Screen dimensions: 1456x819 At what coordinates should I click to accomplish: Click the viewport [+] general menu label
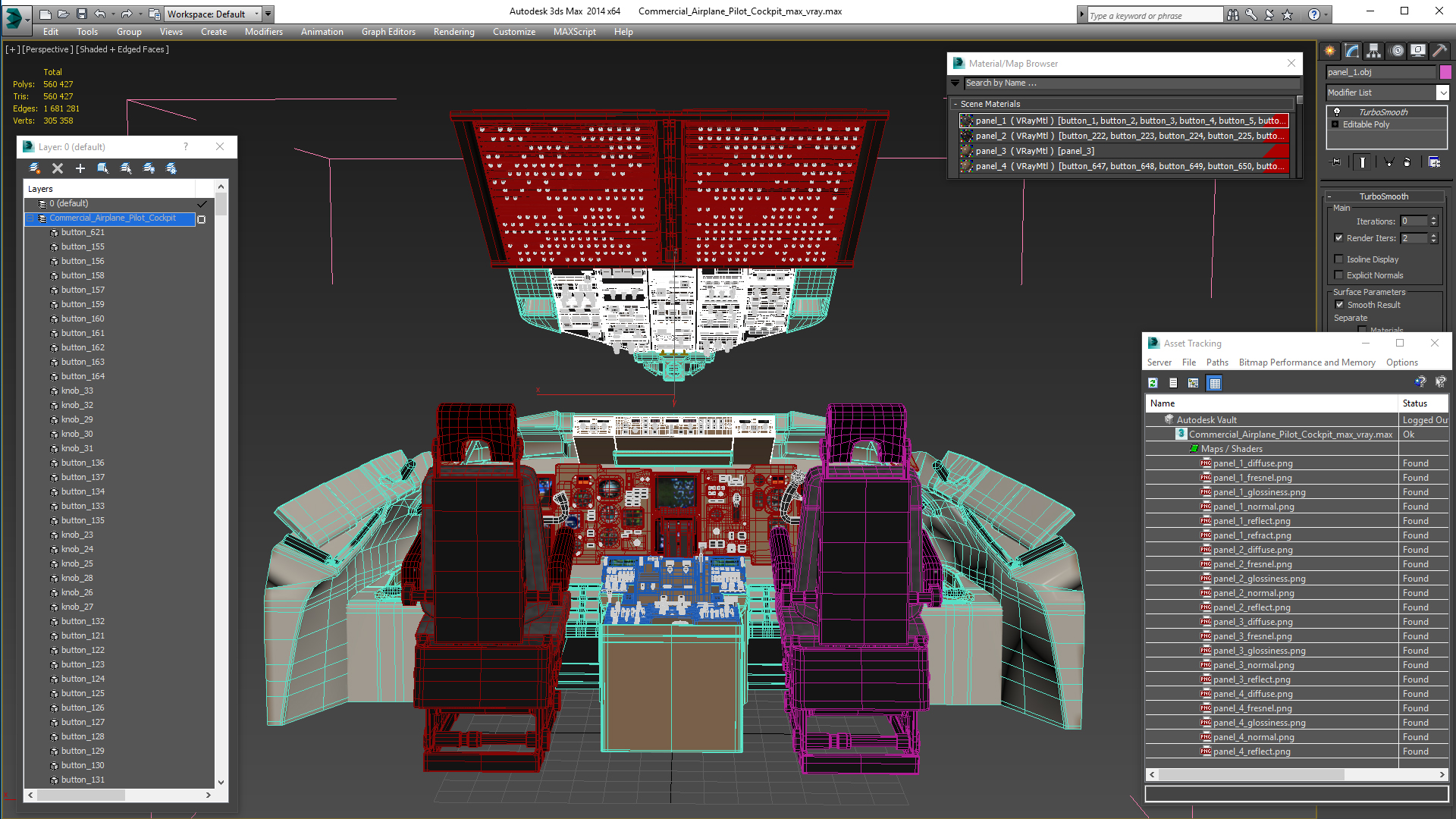(13, 49)
